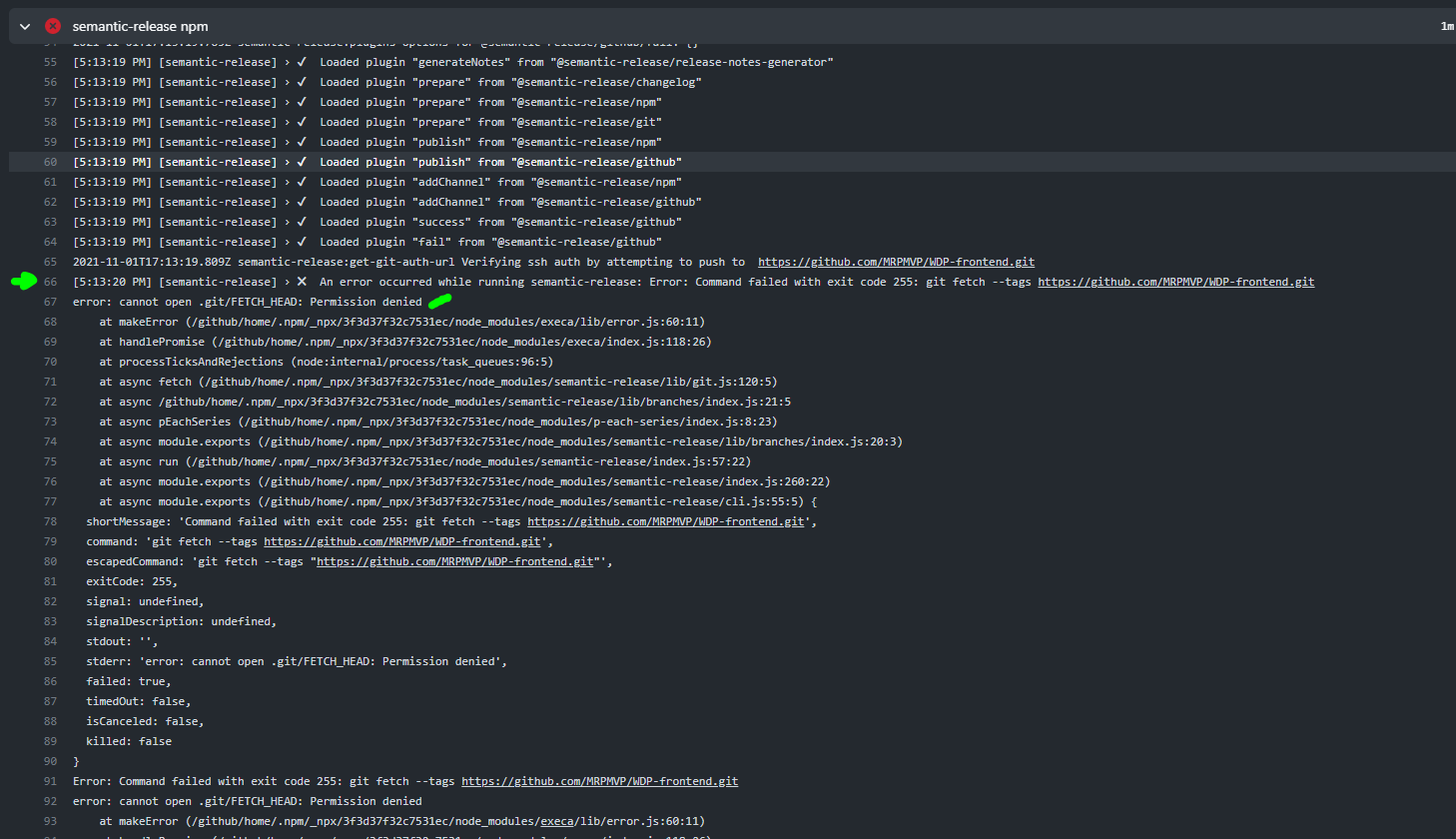Click the execa link on line 93
The width and height of the screenshot is (1456, 839).
[556, 821]
